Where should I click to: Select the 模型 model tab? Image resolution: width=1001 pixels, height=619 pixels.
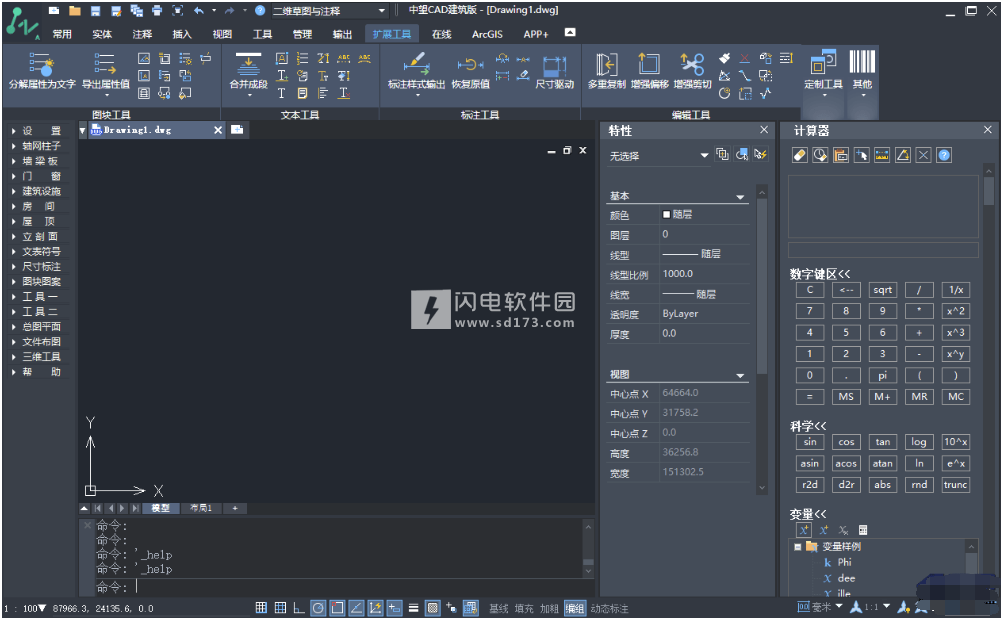click(x=160, y=508)
